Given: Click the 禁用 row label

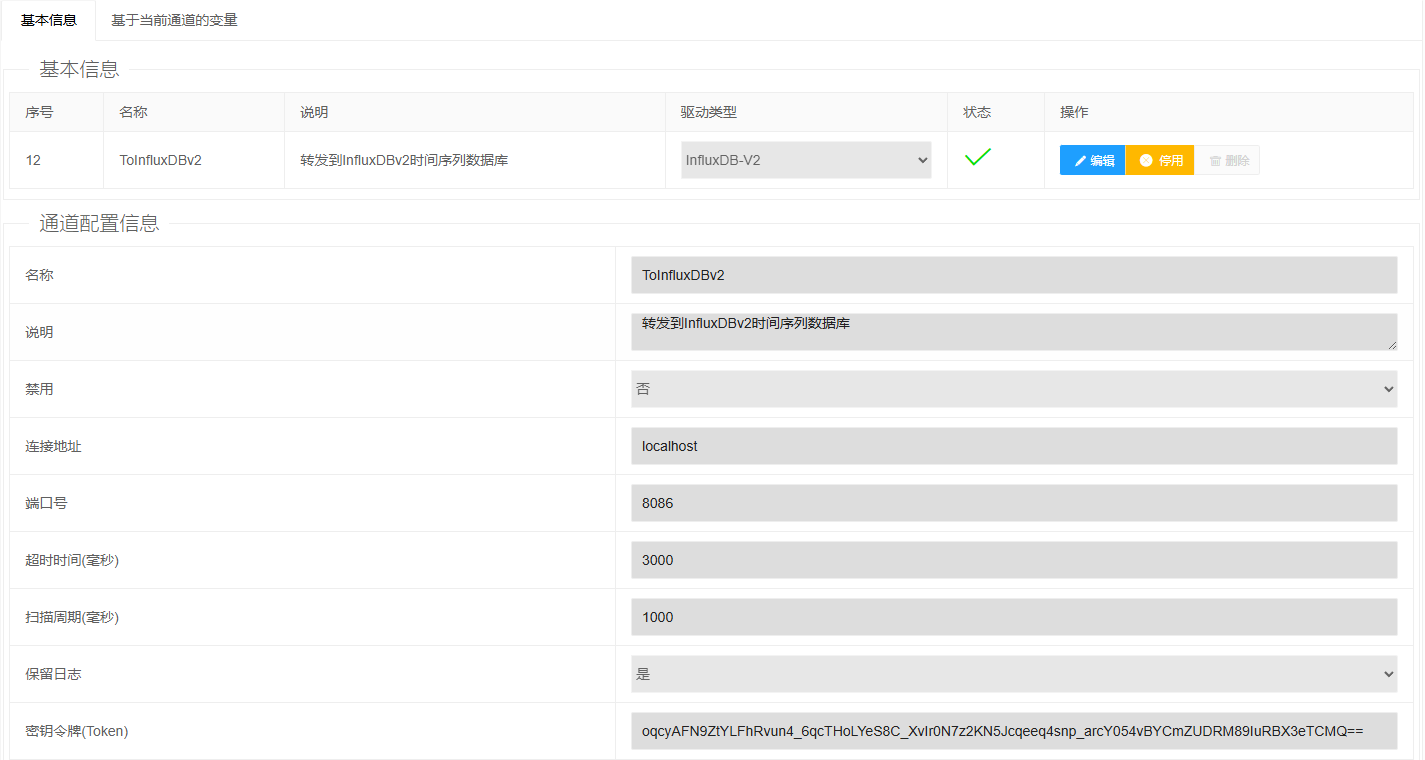Looking at the screenshot, I should [39, 389].
